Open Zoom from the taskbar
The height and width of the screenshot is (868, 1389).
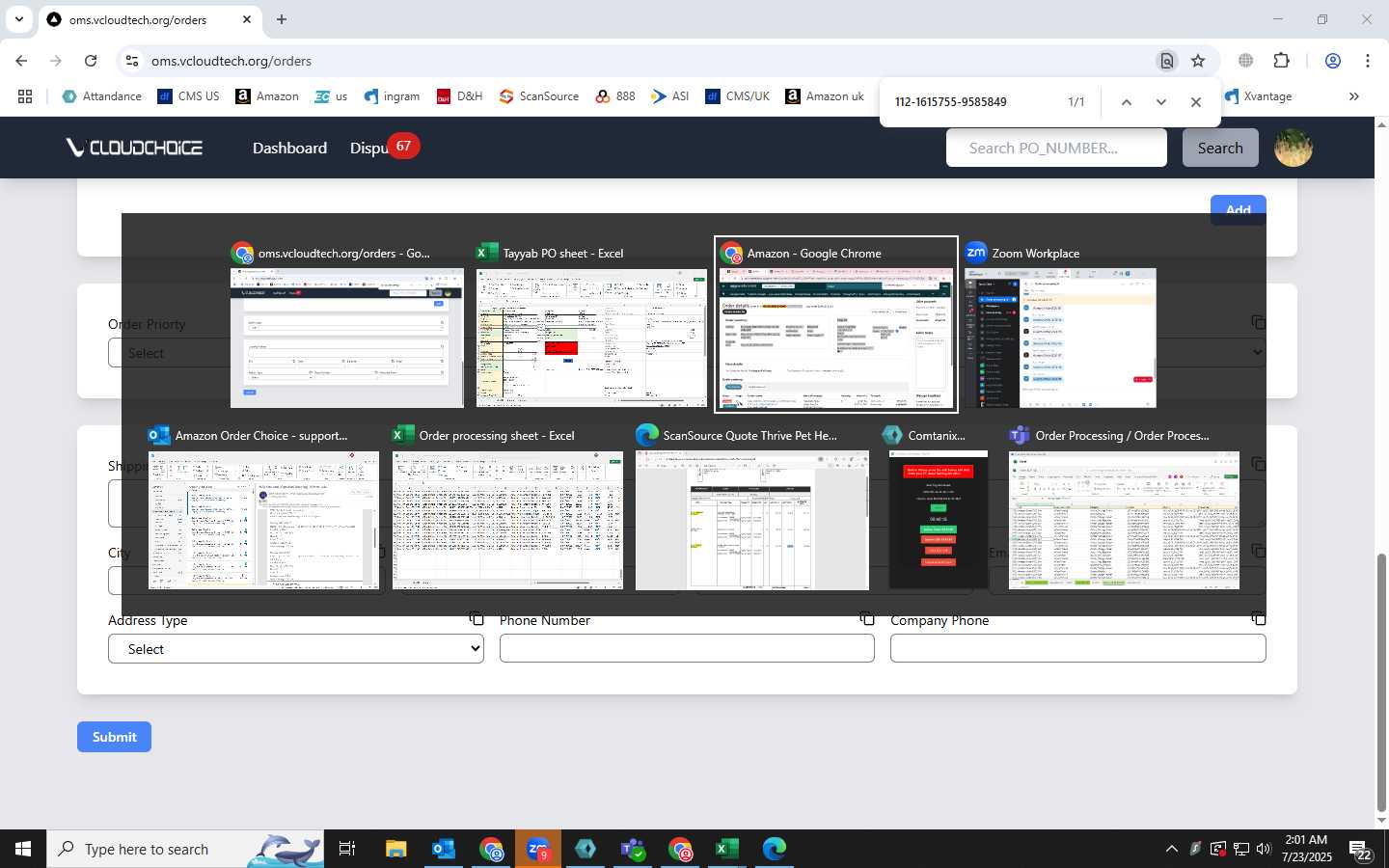tap(538, 849)
